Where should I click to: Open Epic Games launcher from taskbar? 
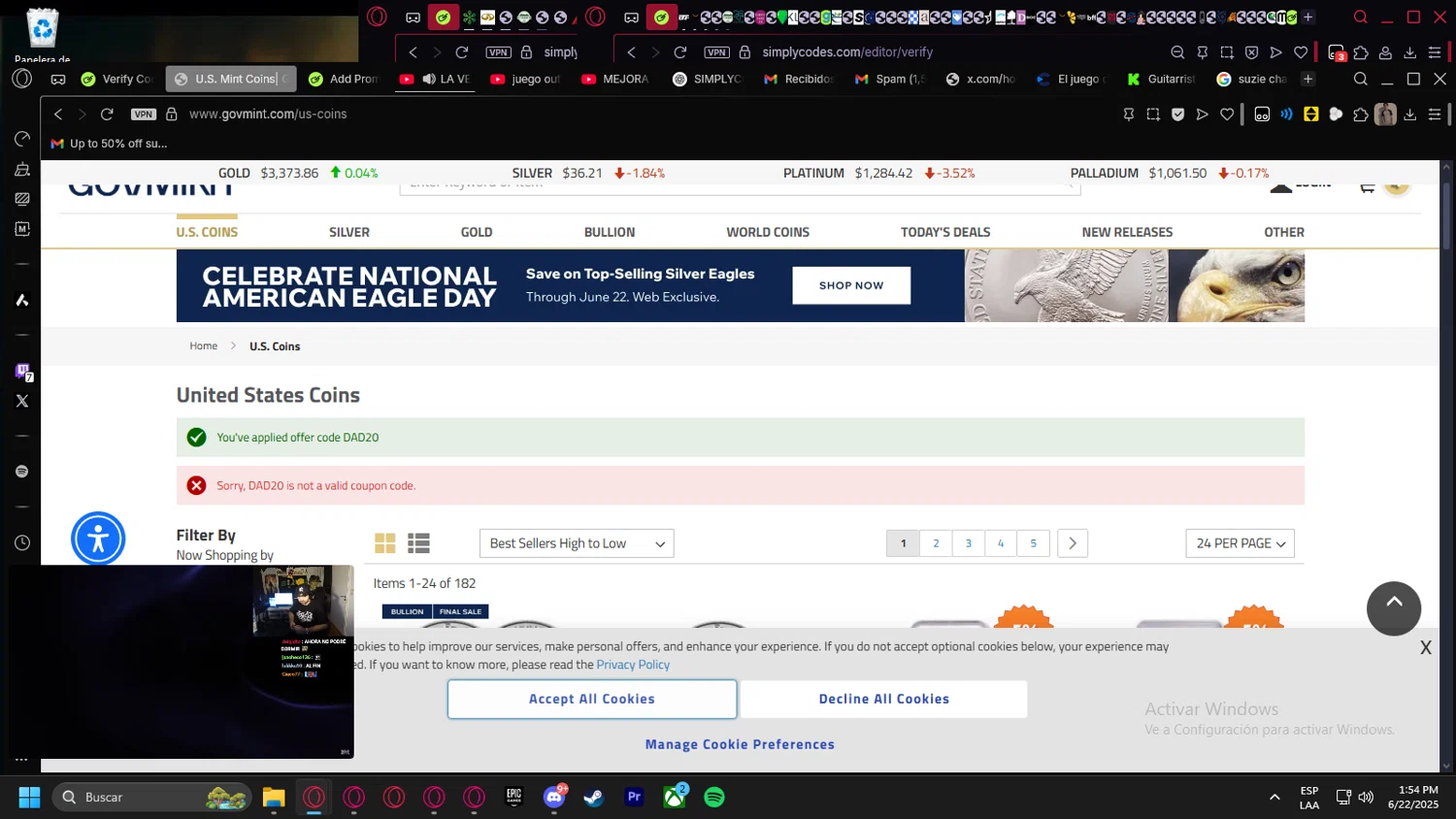(513, 798)
